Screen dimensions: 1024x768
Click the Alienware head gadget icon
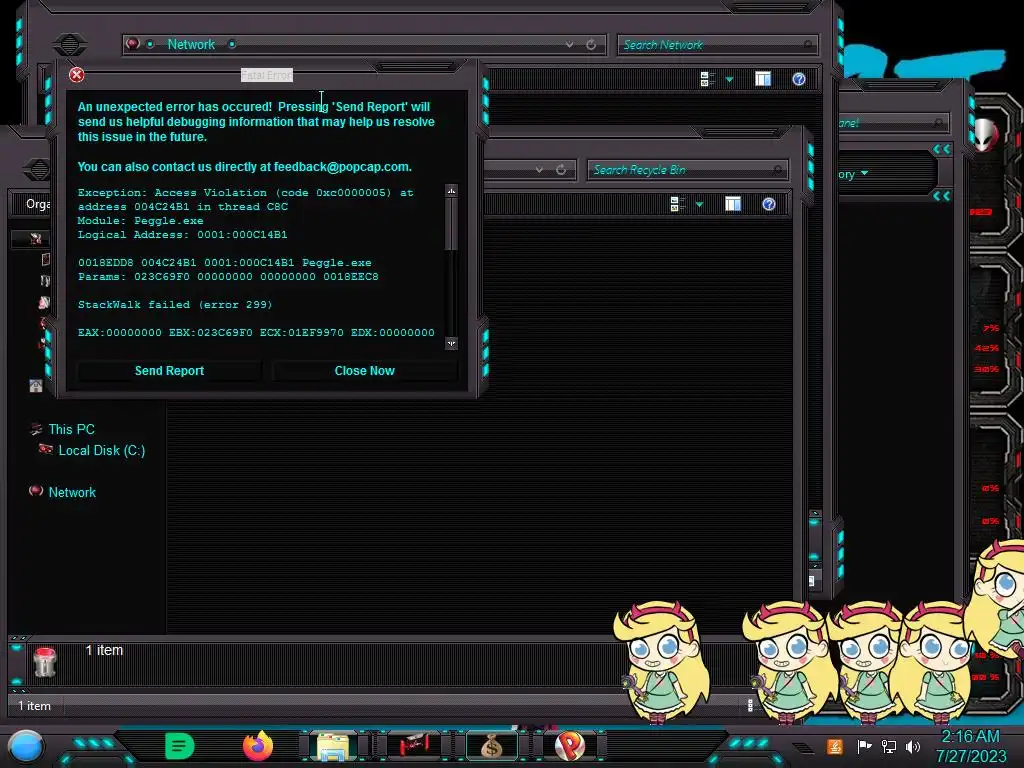click(985, 136)
